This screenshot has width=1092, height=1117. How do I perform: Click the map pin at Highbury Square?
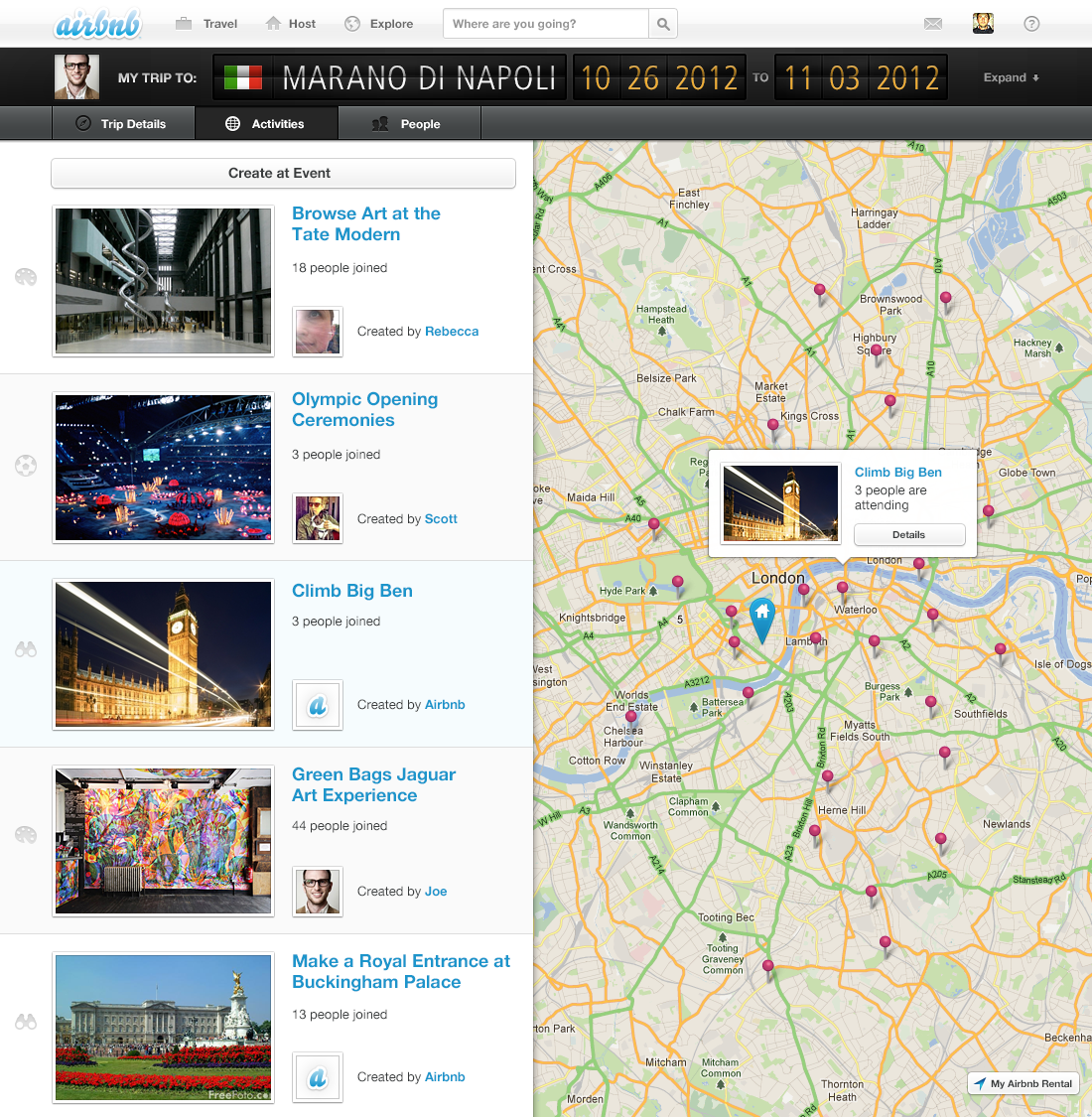pyautogui.click(x=877, y=353)
